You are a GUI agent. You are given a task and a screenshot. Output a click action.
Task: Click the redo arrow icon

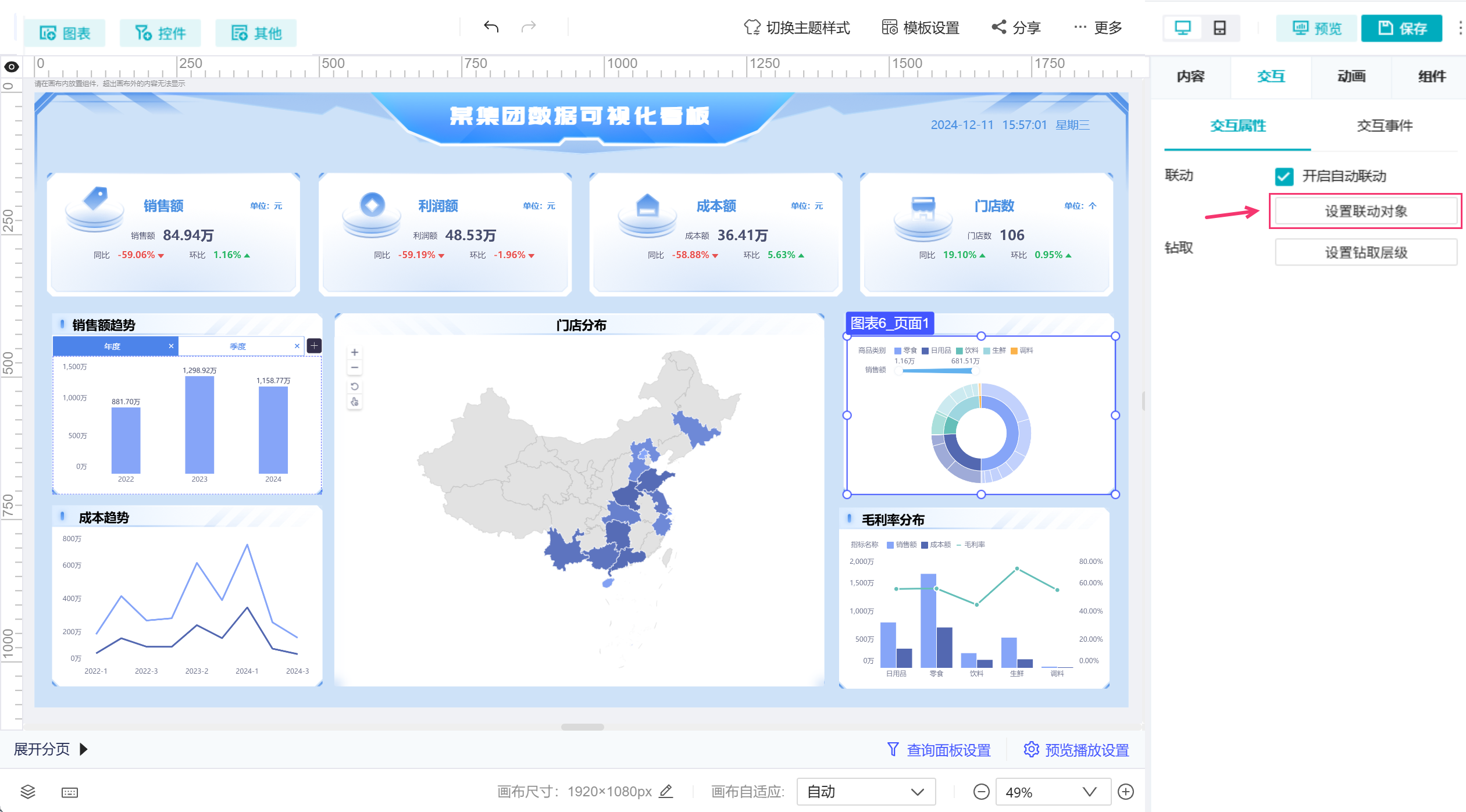(528, 27)
